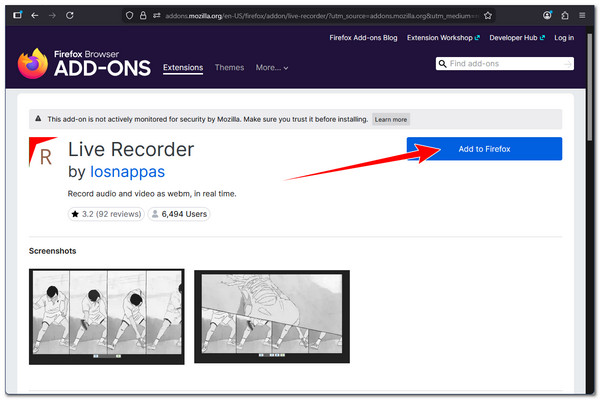Open the Extension Workshop link
The width and height of the screenshot is (600, 400).
click(443, 38)
